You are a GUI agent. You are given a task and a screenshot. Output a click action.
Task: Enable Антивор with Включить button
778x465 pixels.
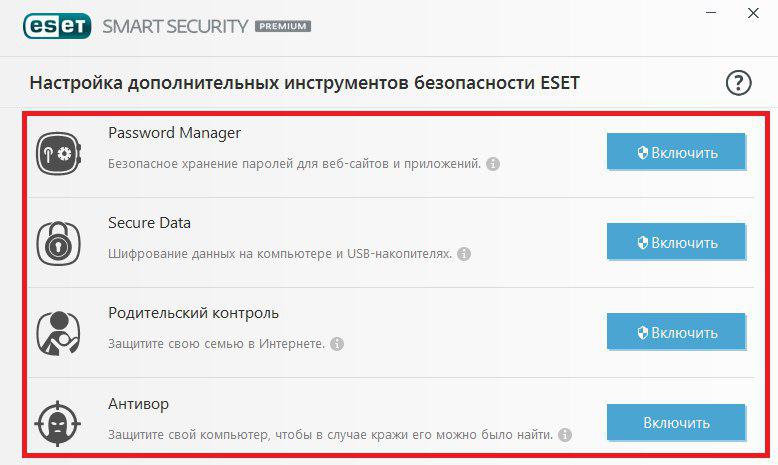pyautogui.click(x=676, y=422)
